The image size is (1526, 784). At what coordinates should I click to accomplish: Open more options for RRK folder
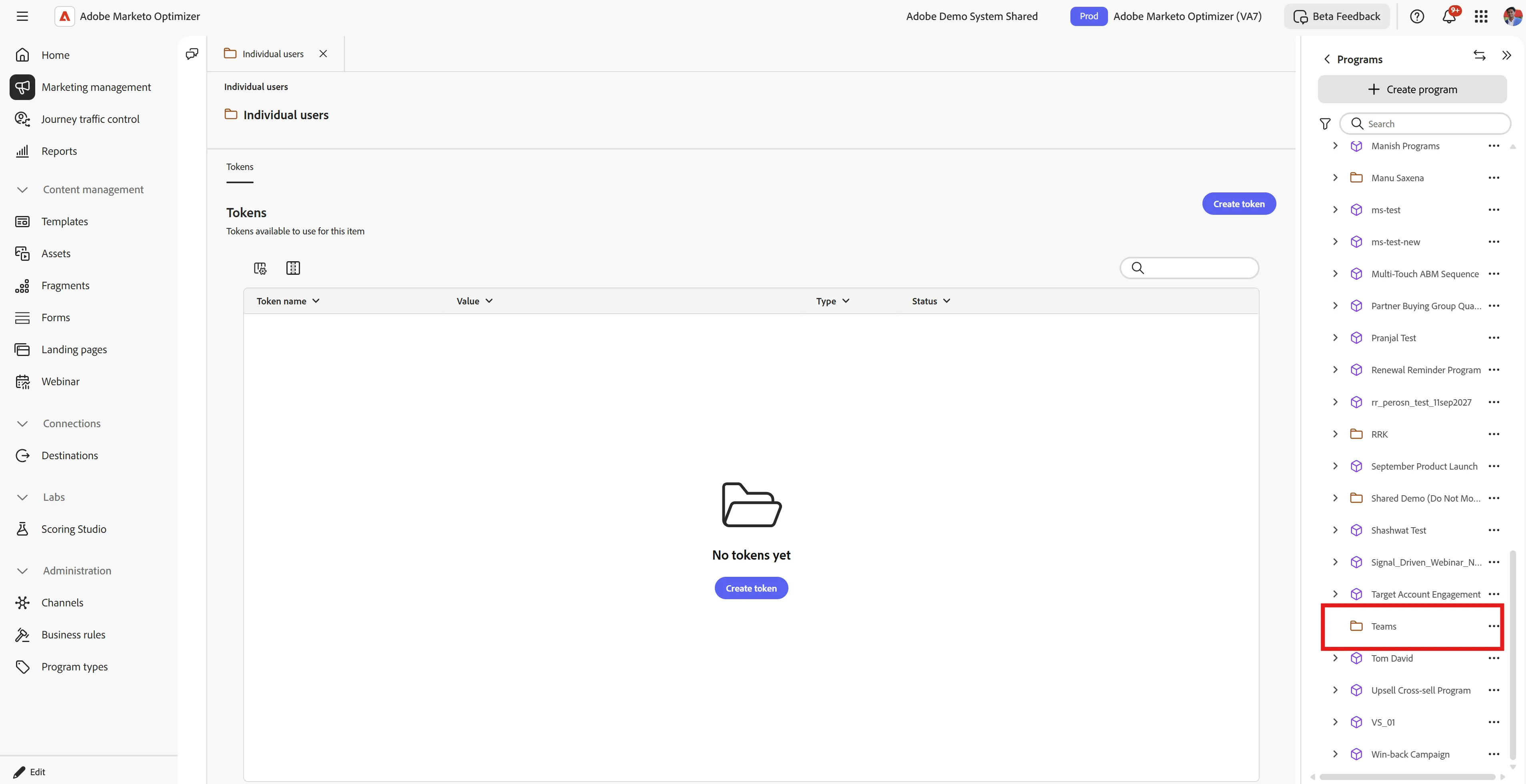1494,434
